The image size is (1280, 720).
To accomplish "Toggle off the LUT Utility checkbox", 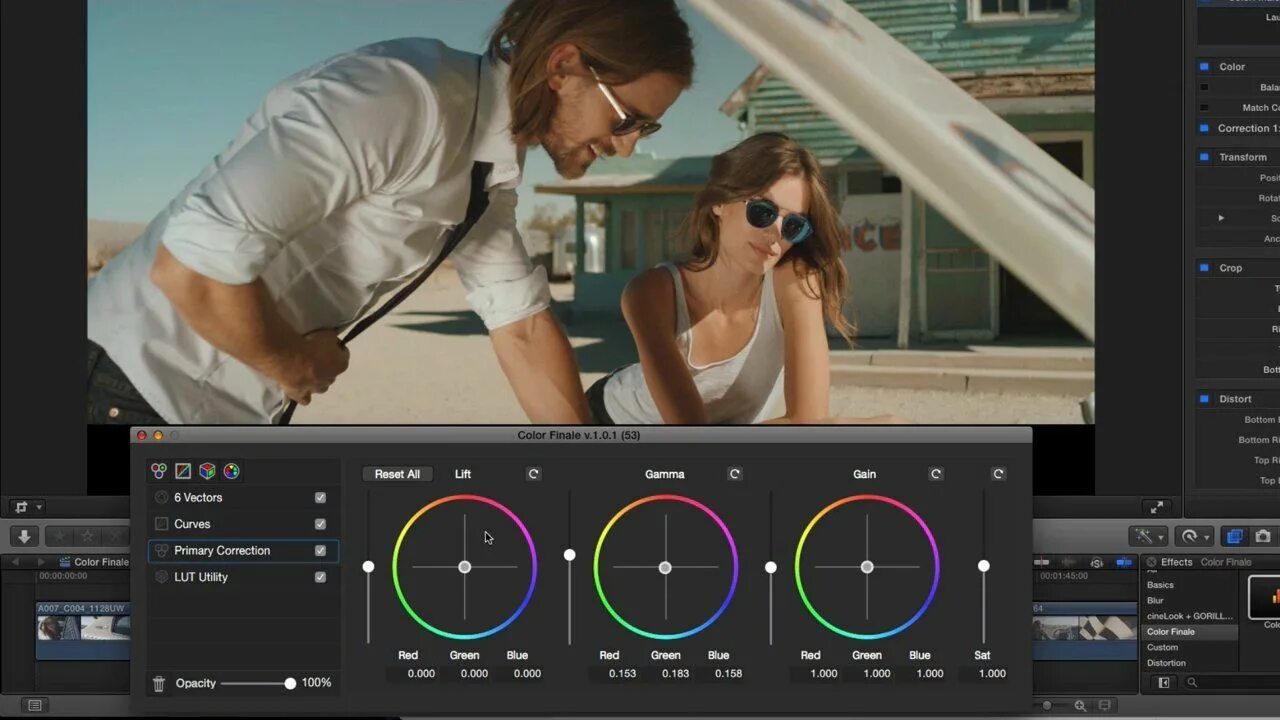I will coord(320,576).
